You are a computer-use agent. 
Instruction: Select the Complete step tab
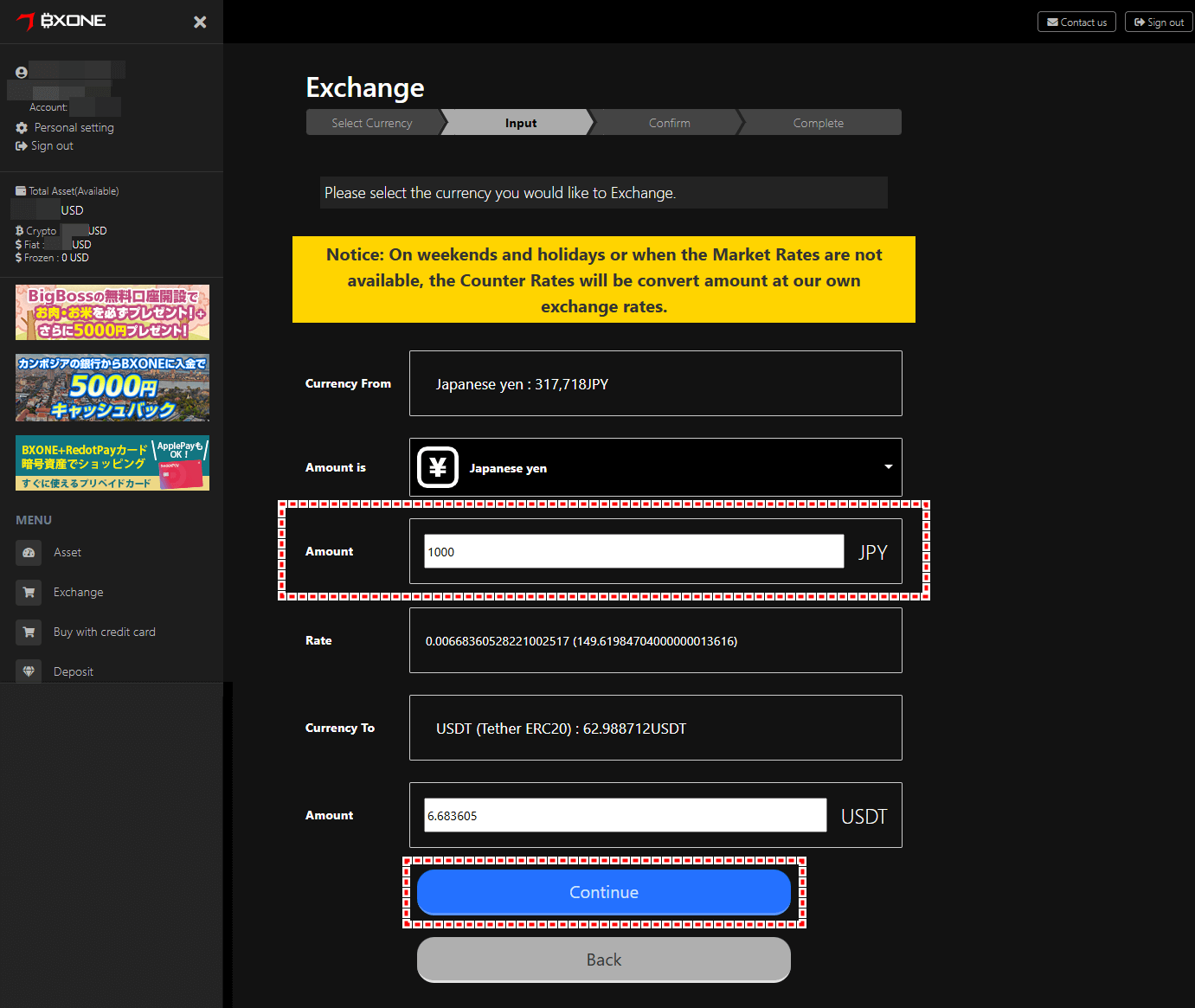(819, 123)
